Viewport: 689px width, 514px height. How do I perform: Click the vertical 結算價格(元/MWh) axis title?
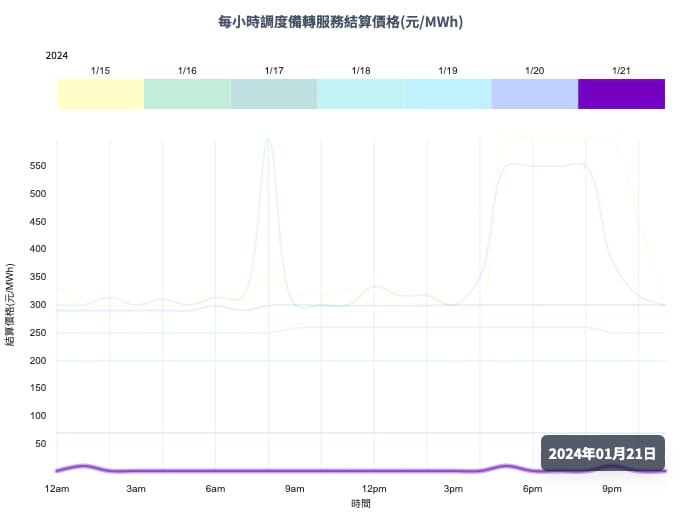coord(10,305)
